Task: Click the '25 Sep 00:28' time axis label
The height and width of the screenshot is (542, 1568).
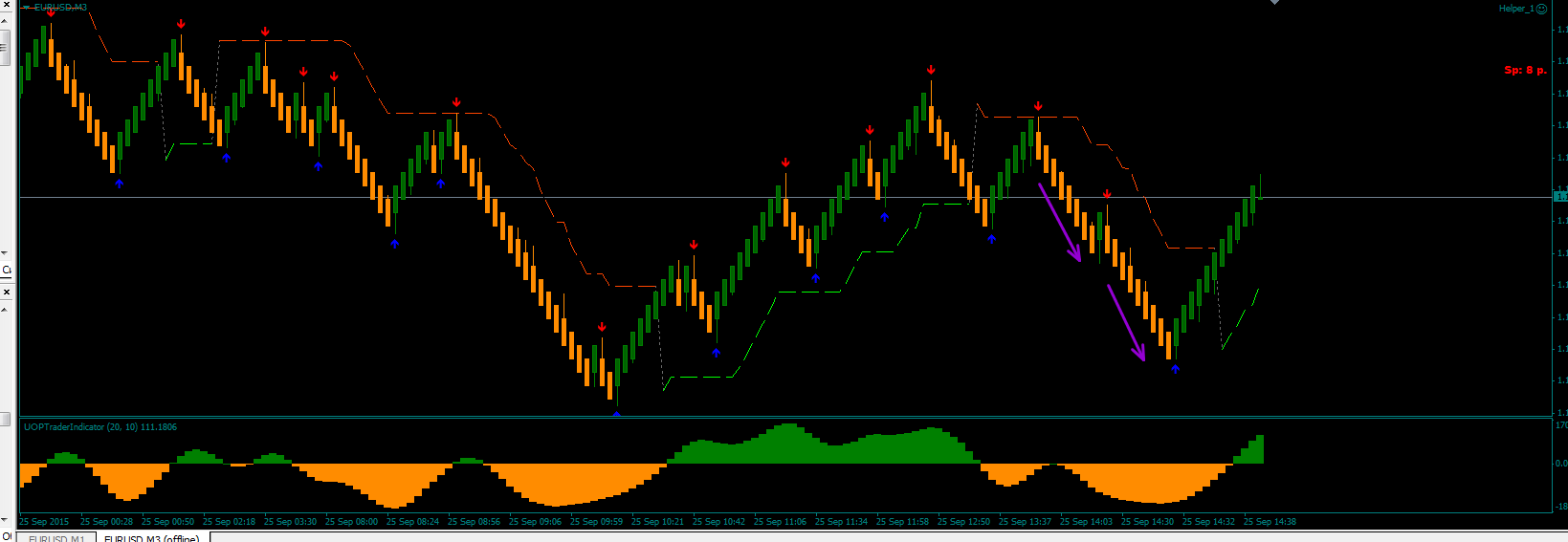Action: [x=106, y=522]
